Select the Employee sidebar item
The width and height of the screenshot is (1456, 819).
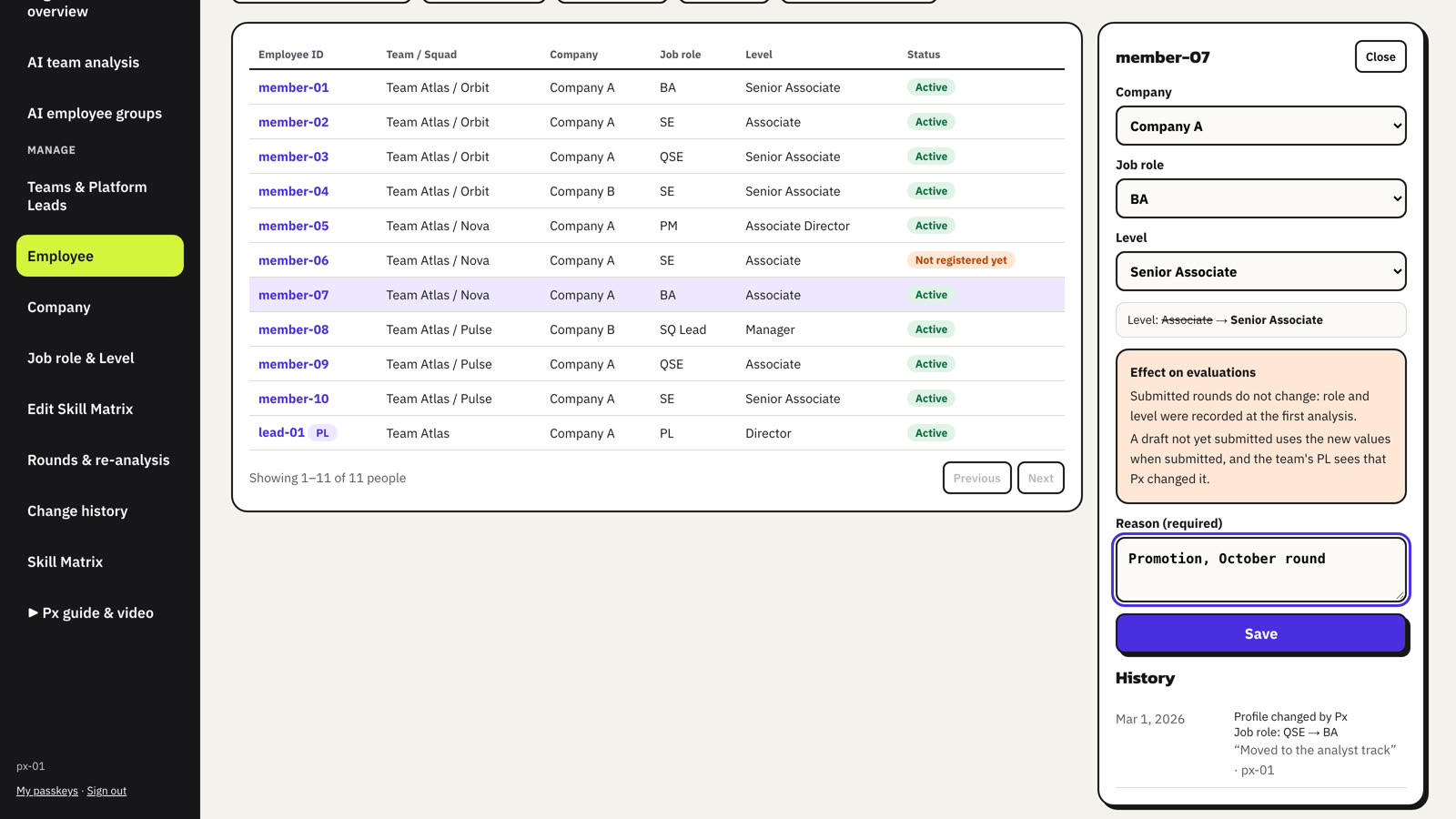tap(100, 256)
